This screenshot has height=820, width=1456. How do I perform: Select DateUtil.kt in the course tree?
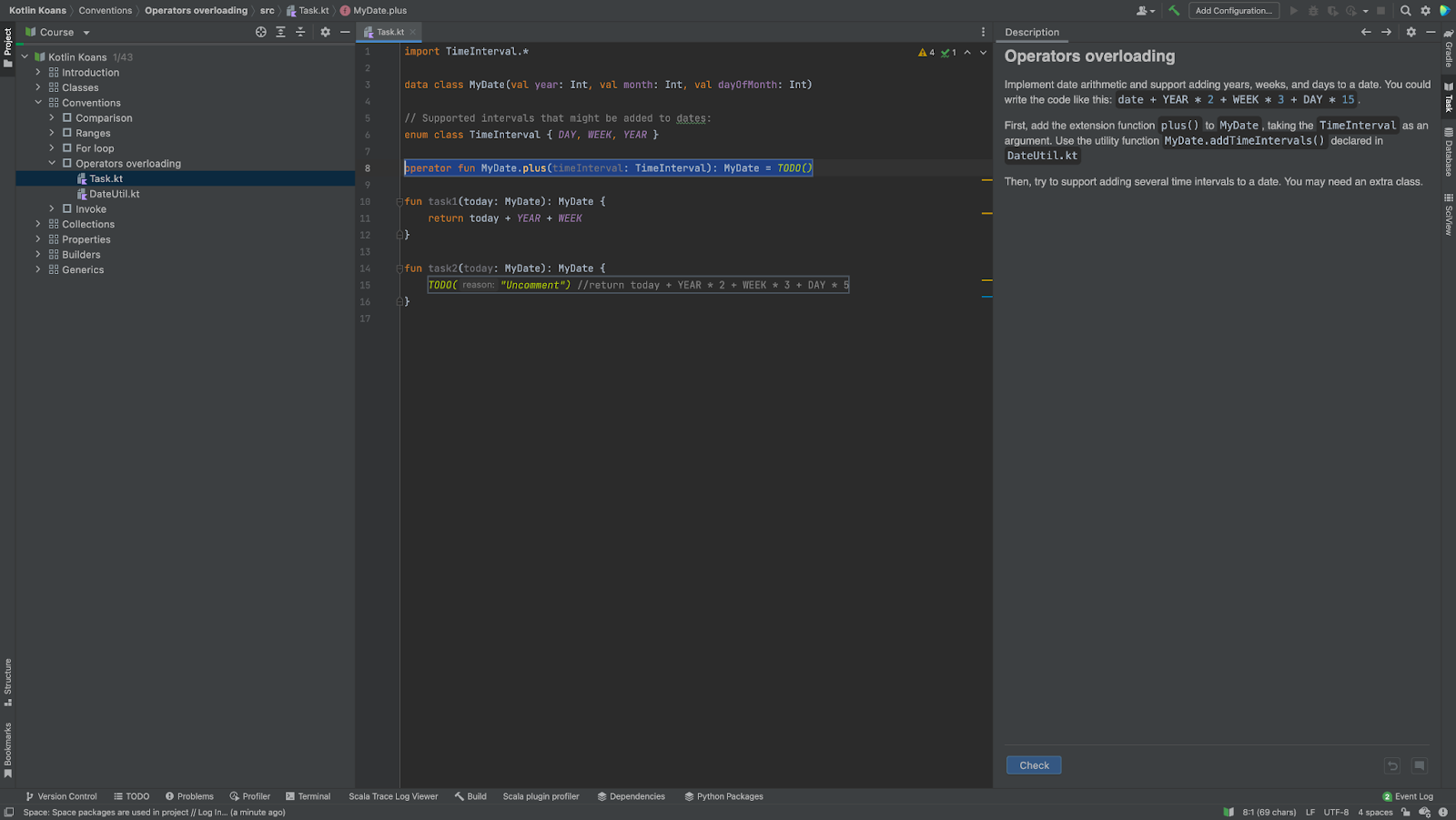tap(114, 194)
